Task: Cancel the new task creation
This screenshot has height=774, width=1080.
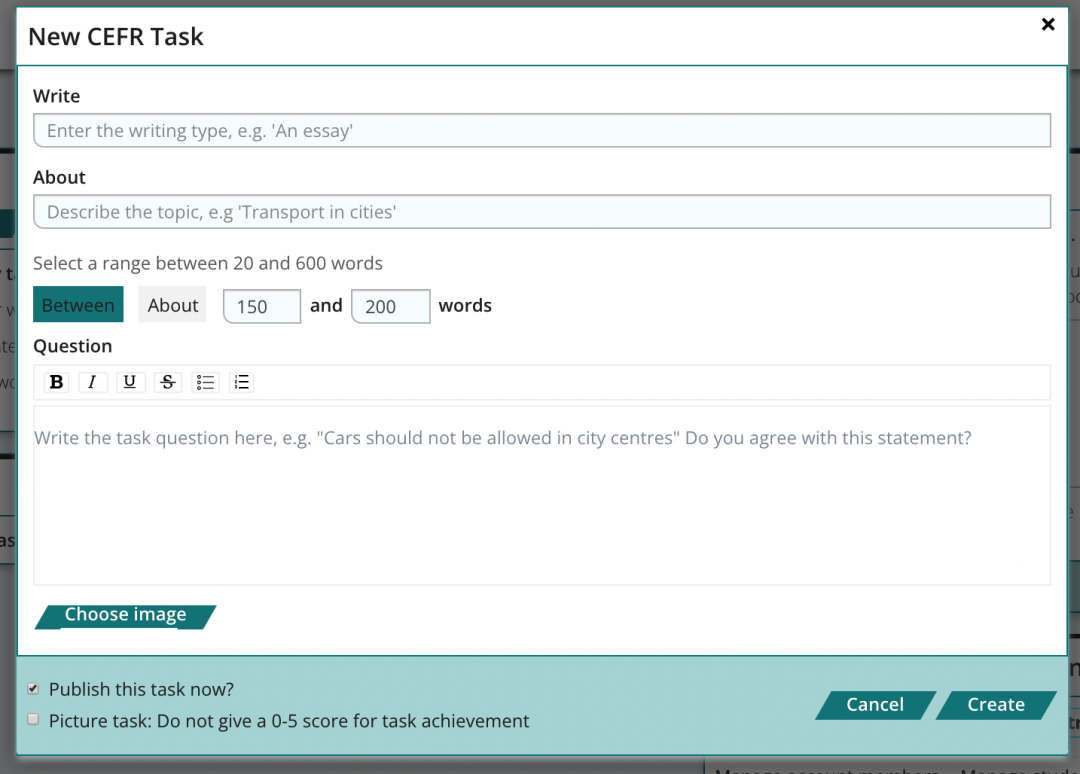Action: pos(874,705)
